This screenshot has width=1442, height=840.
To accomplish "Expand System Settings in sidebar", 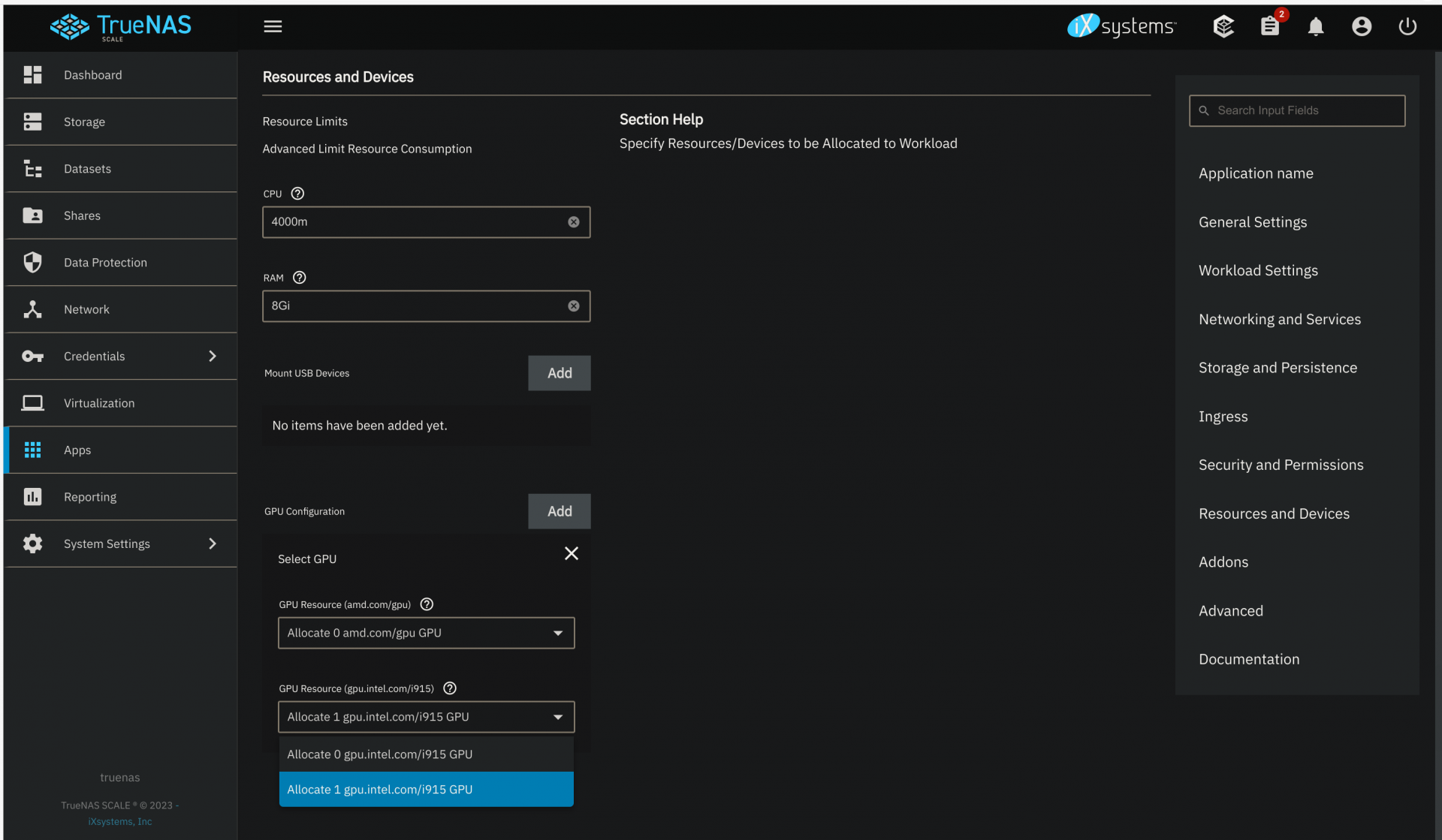I will [212, 543].
